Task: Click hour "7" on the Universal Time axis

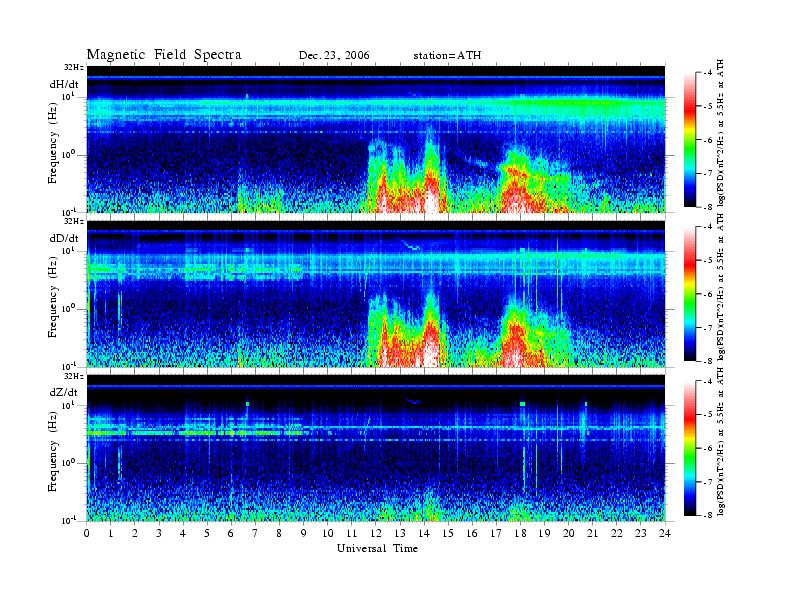Action: 255,533
